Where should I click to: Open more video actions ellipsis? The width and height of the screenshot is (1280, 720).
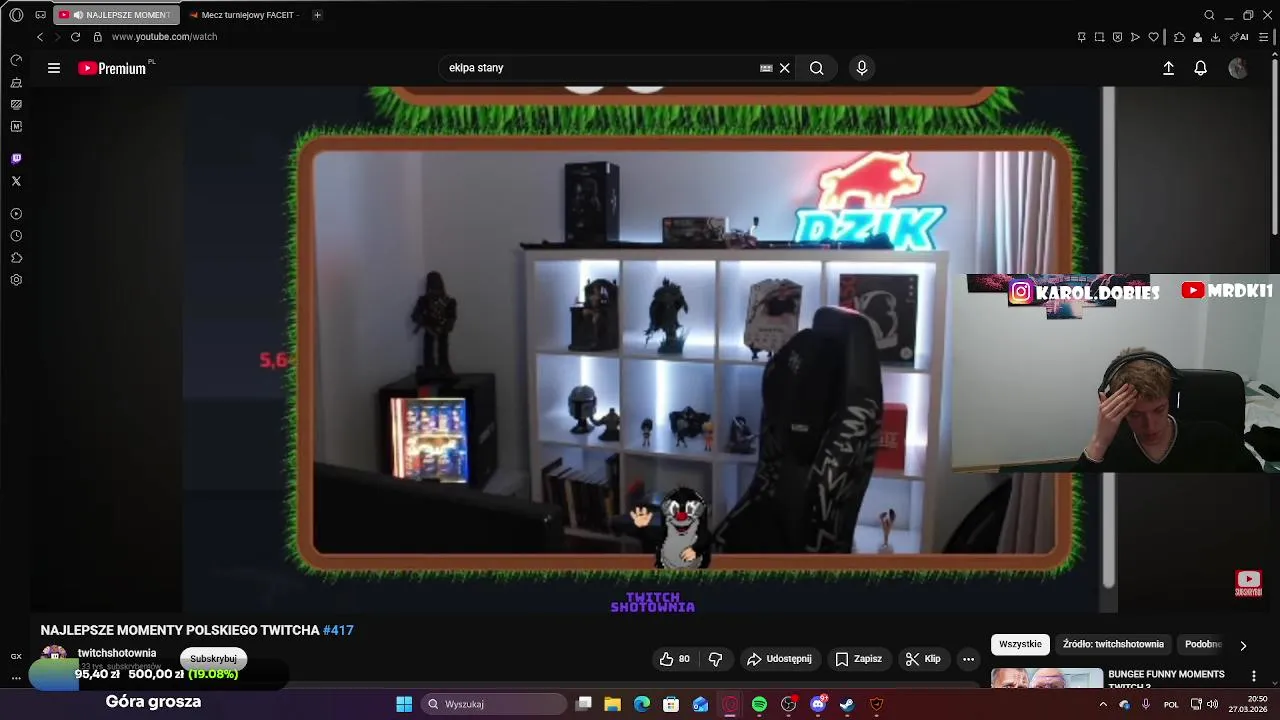point(968,659)
